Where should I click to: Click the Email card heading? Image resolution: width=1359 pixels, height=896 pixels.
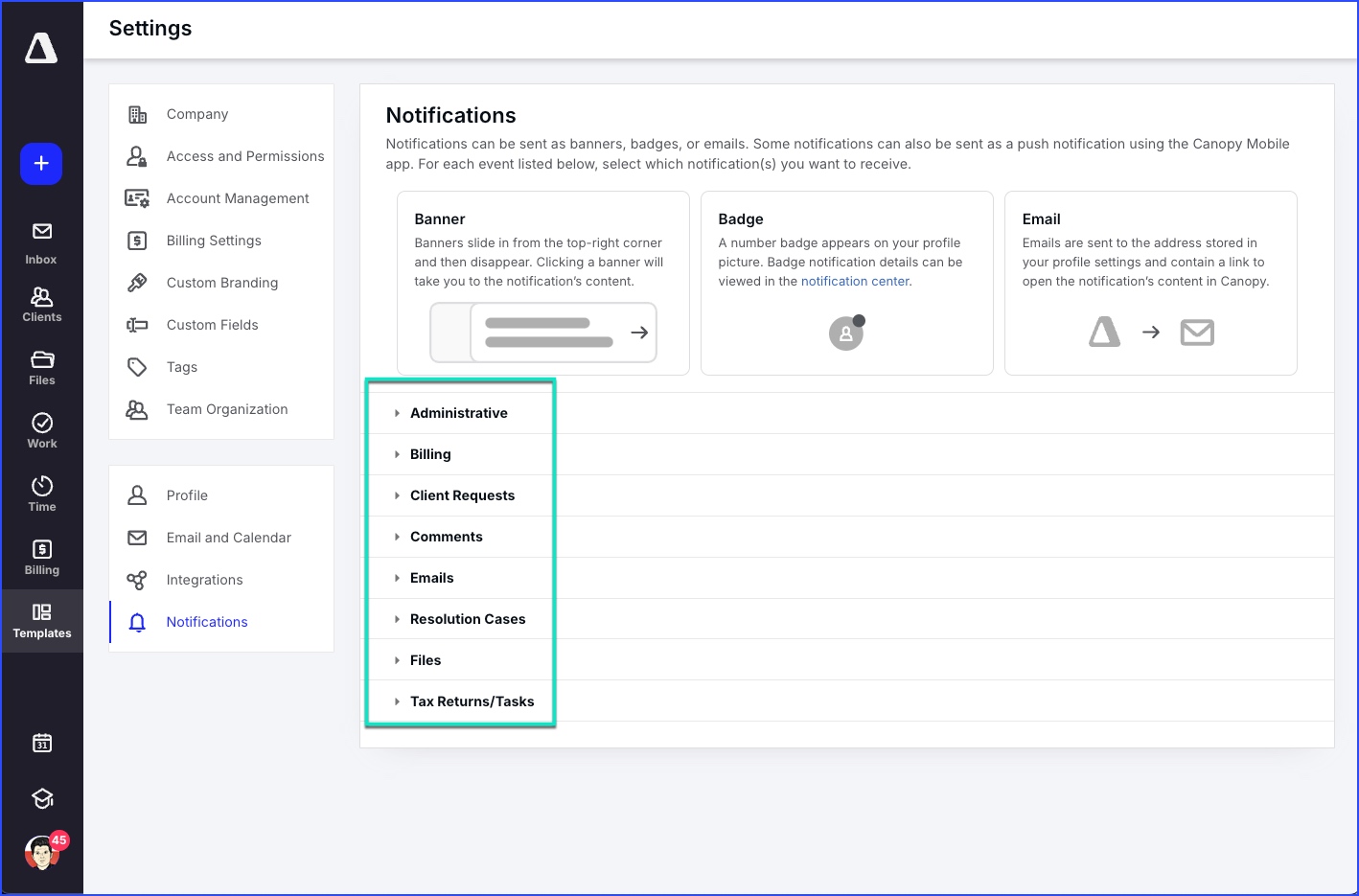[1042, 219]
